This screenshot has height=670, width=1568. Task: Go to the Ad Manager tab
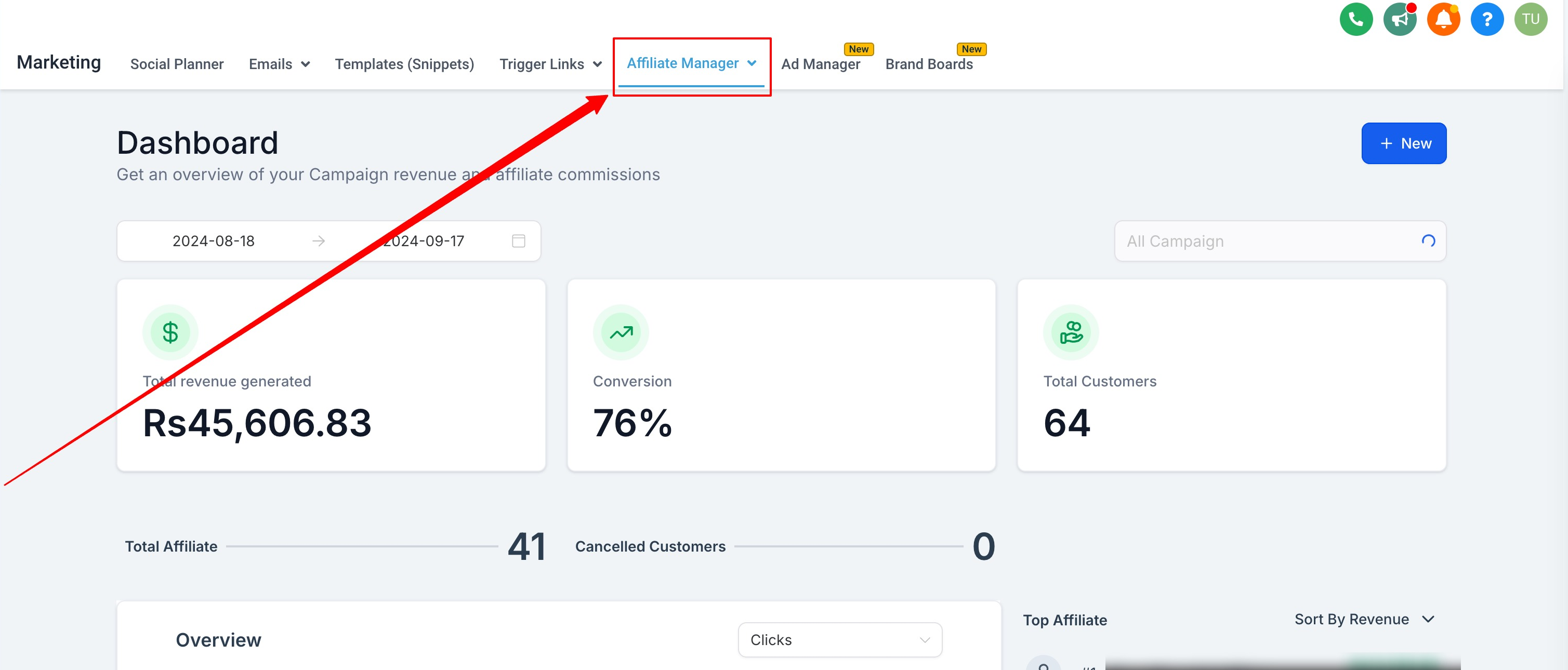click(820, 64)
